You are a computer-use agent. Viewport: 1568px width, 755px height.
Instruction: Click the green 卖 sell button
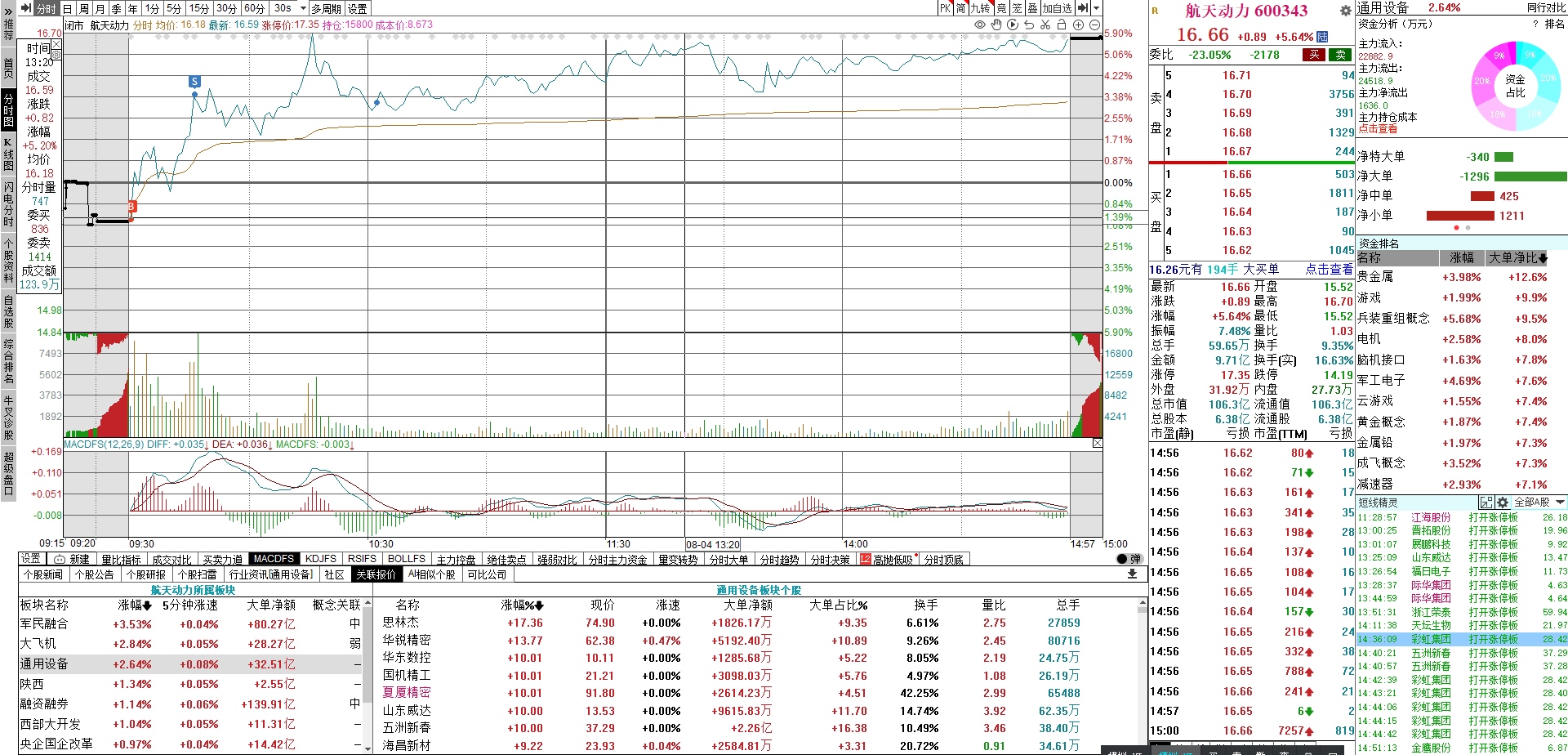(x=1340, y=55)
